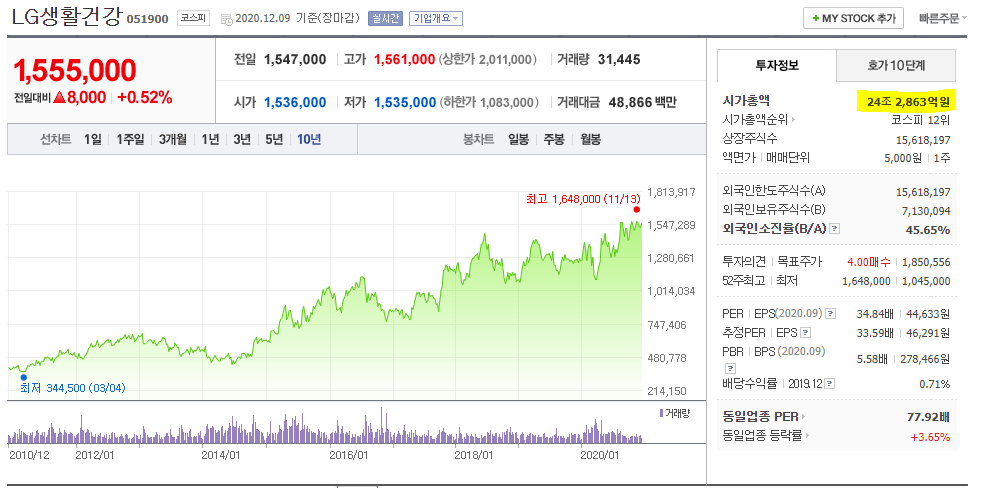Open the 기업개요 dropdown

coord(436,18)
